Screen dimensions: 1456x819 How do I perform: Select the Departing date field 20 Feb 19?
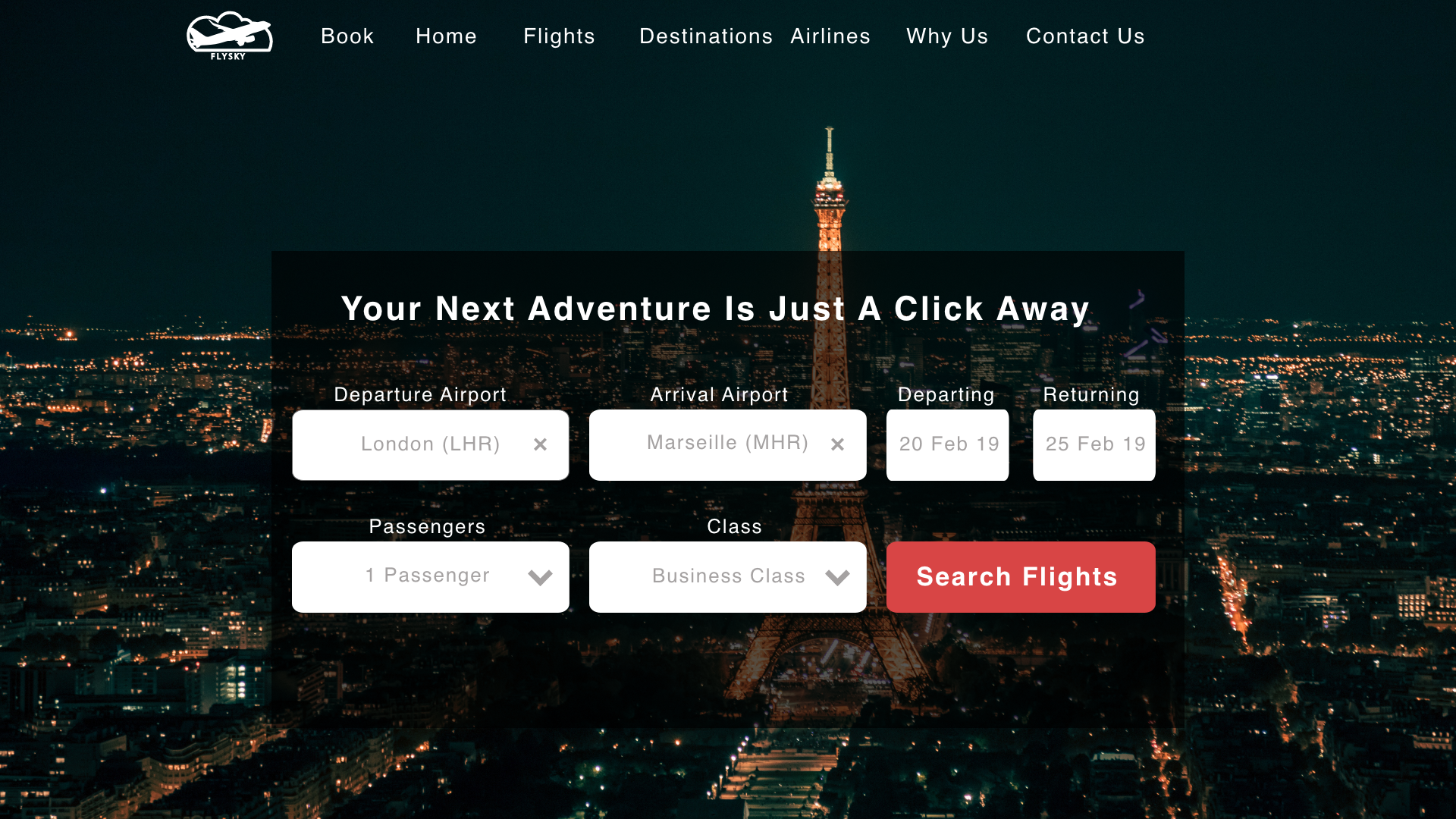[948, 445]
